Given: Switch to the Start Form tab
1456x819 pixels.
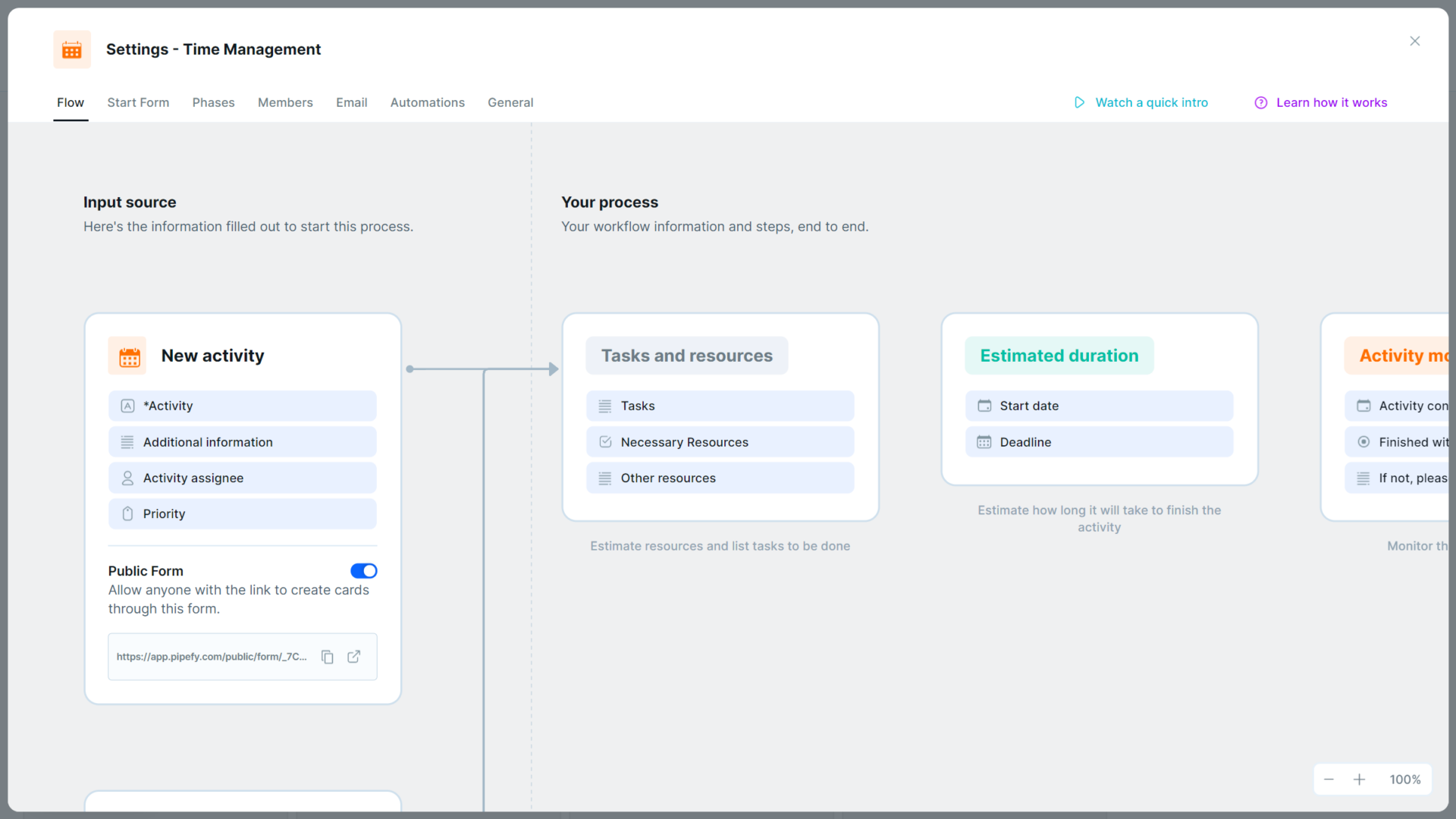Looking at the screenshot, I should (x=138, y=102).
